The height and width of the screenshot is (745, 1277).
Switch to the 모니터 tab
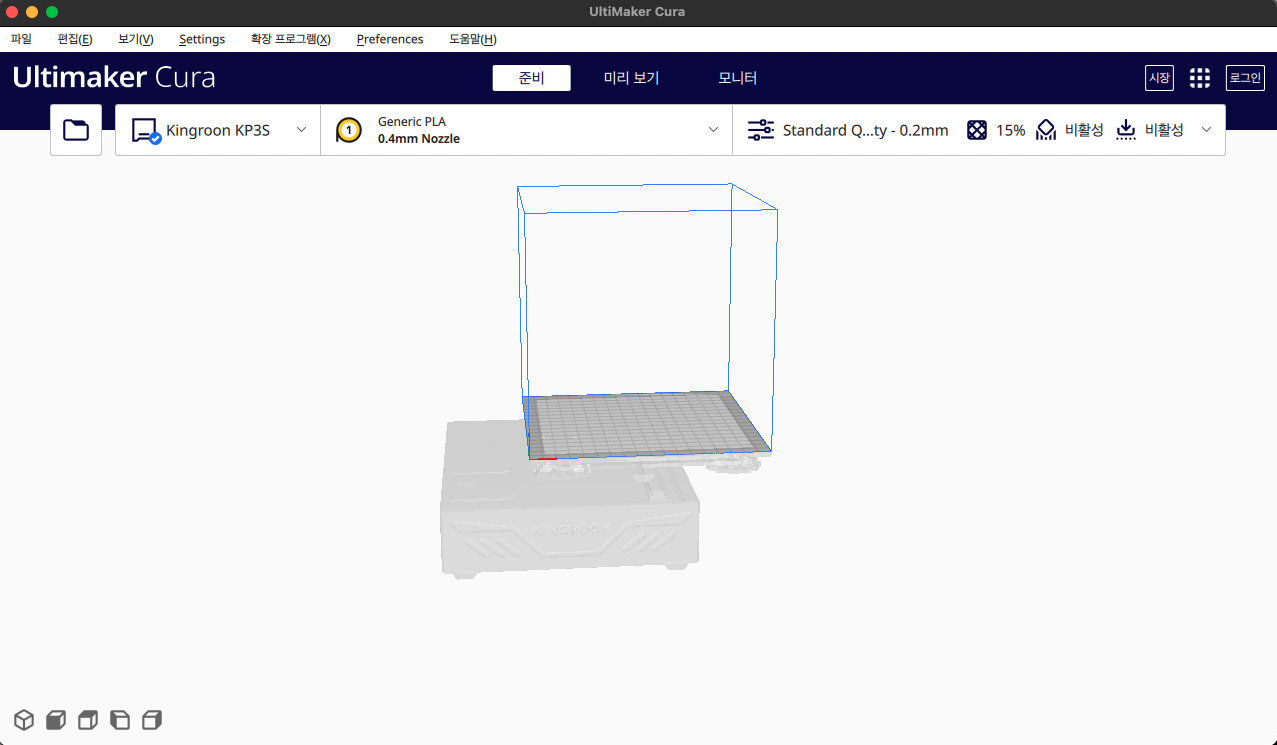[x=738, y=78]
